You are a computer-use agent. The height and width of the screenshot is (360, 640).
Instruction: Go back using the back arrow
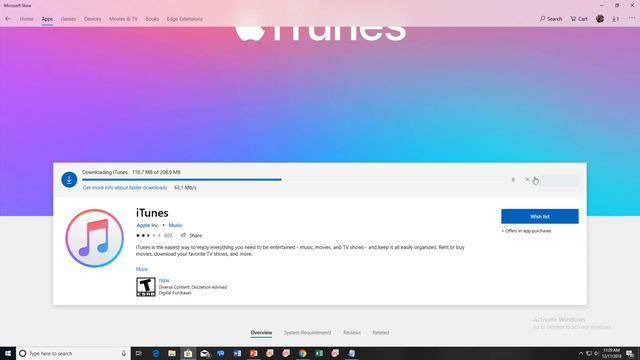point(8,19)
